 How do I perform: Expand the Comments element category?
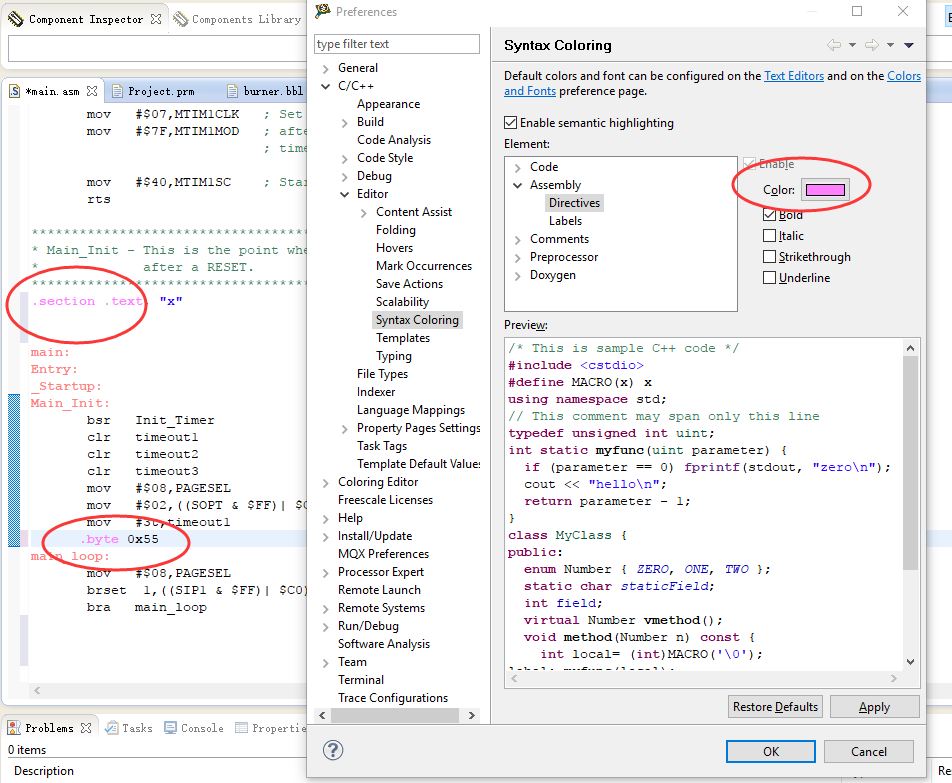point(517,240)
